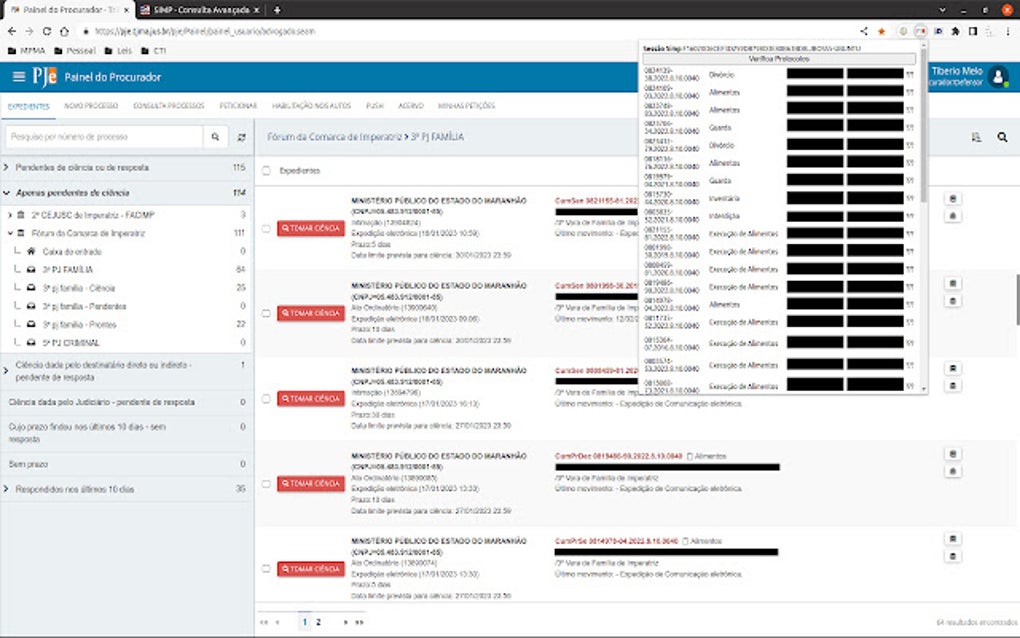Click the first TOMAR CIÊNCIA button

pyautogui.click(x=311, y=228)
